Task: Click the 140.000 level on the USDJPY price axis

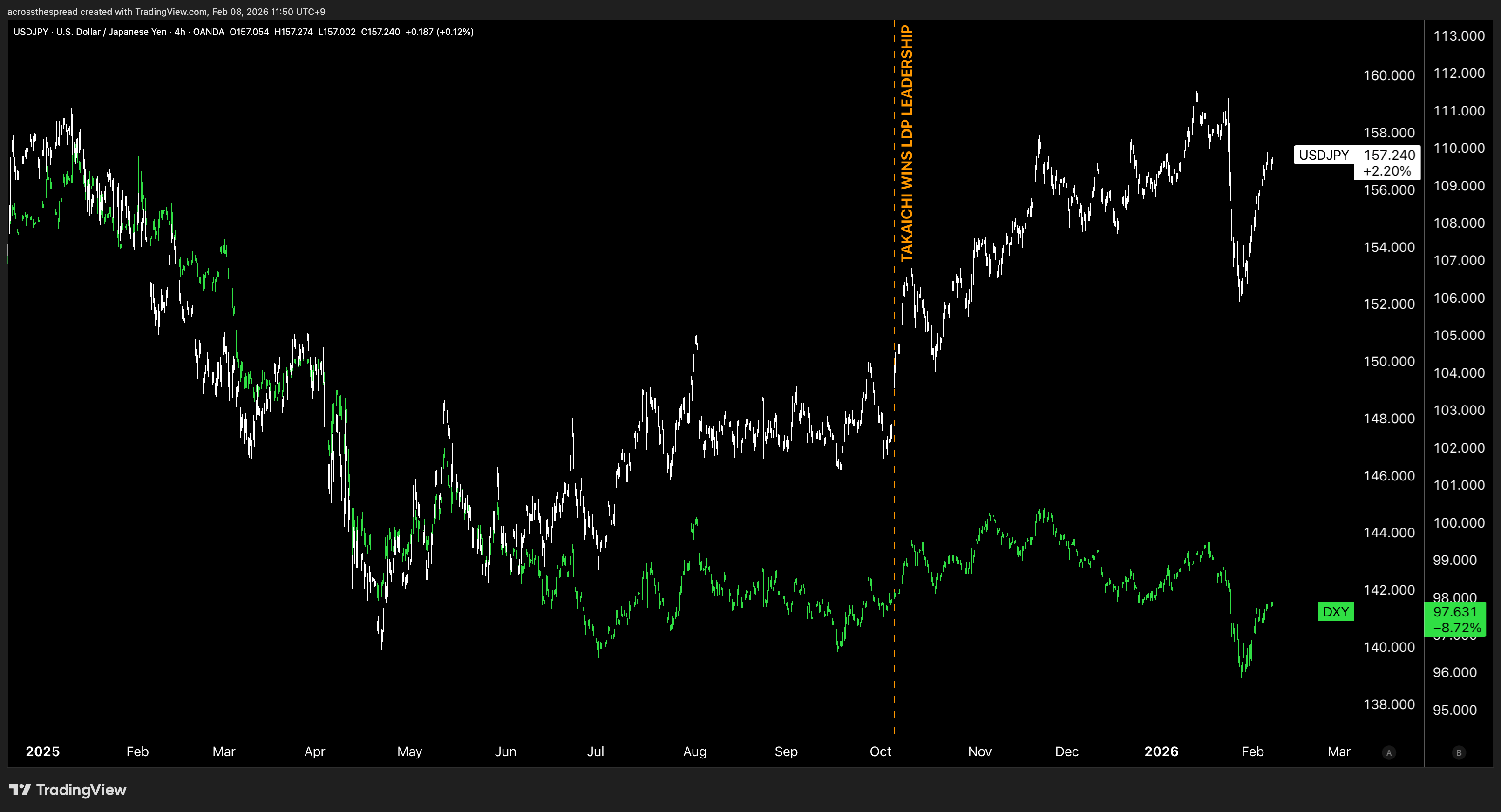Action: tap(1389, 647)
